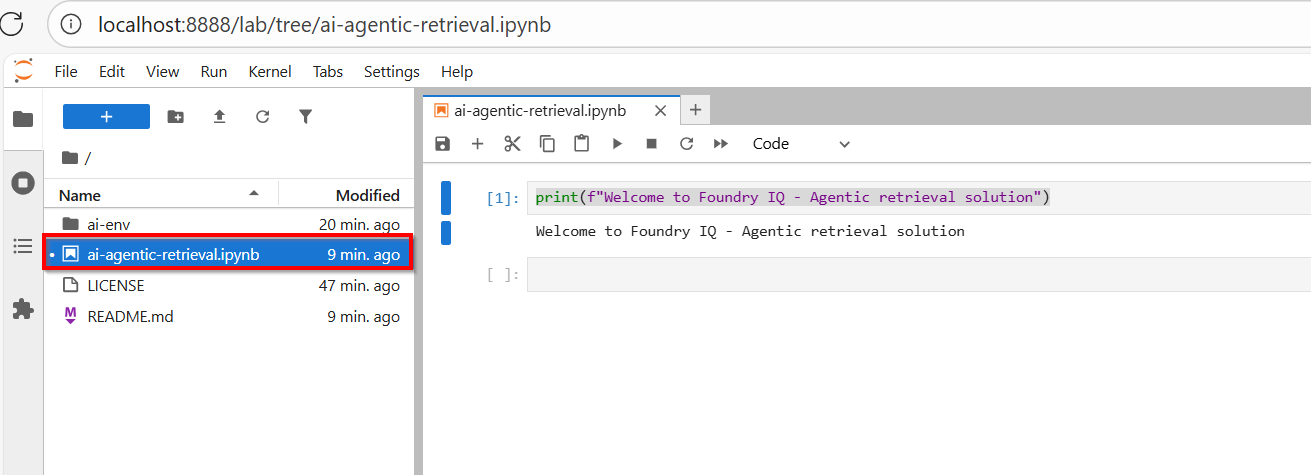
Task: Open the cell type Code dropdown
Action: click(x=801, y=144)
